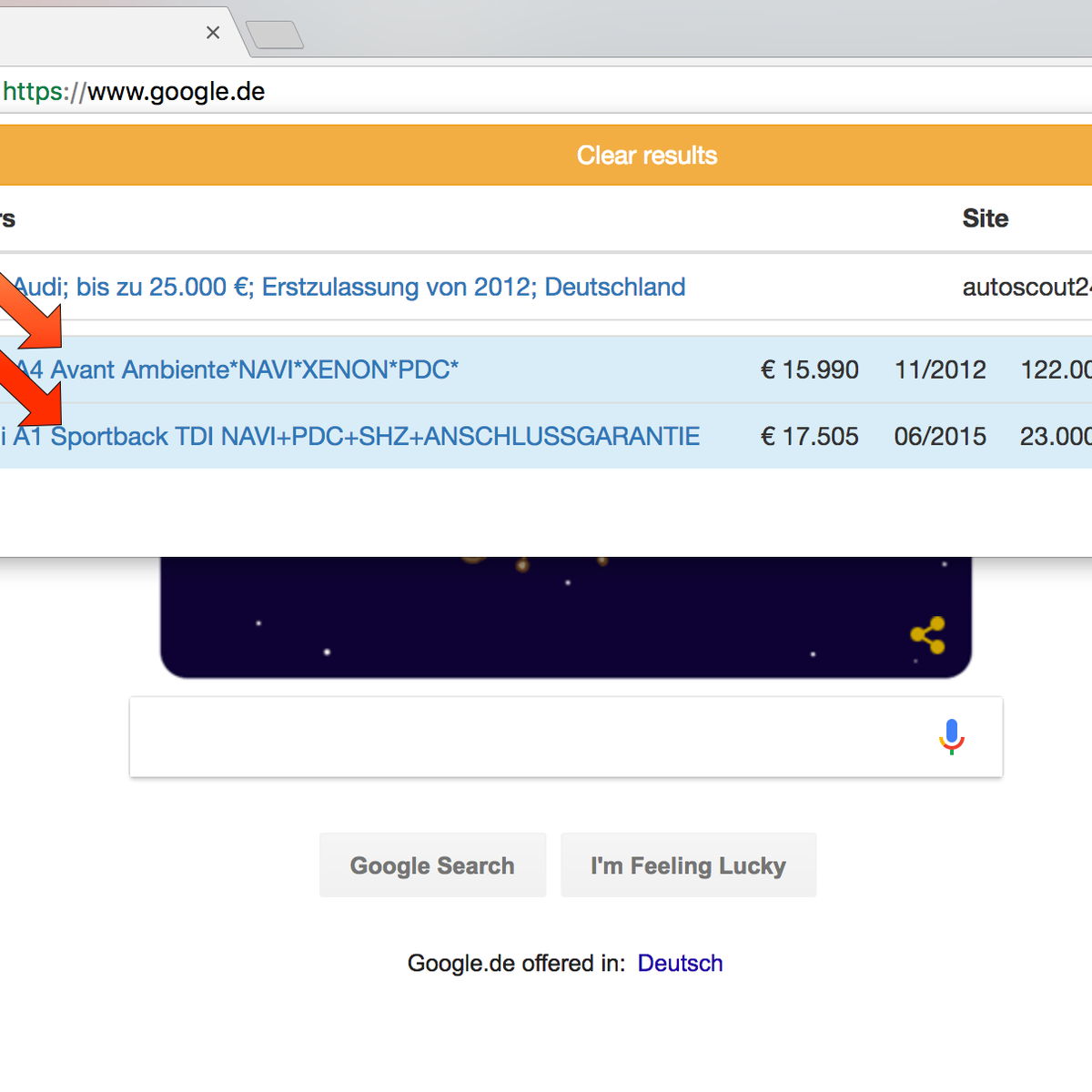
Task: Click the Google doodle image
Action: [566, 618]
